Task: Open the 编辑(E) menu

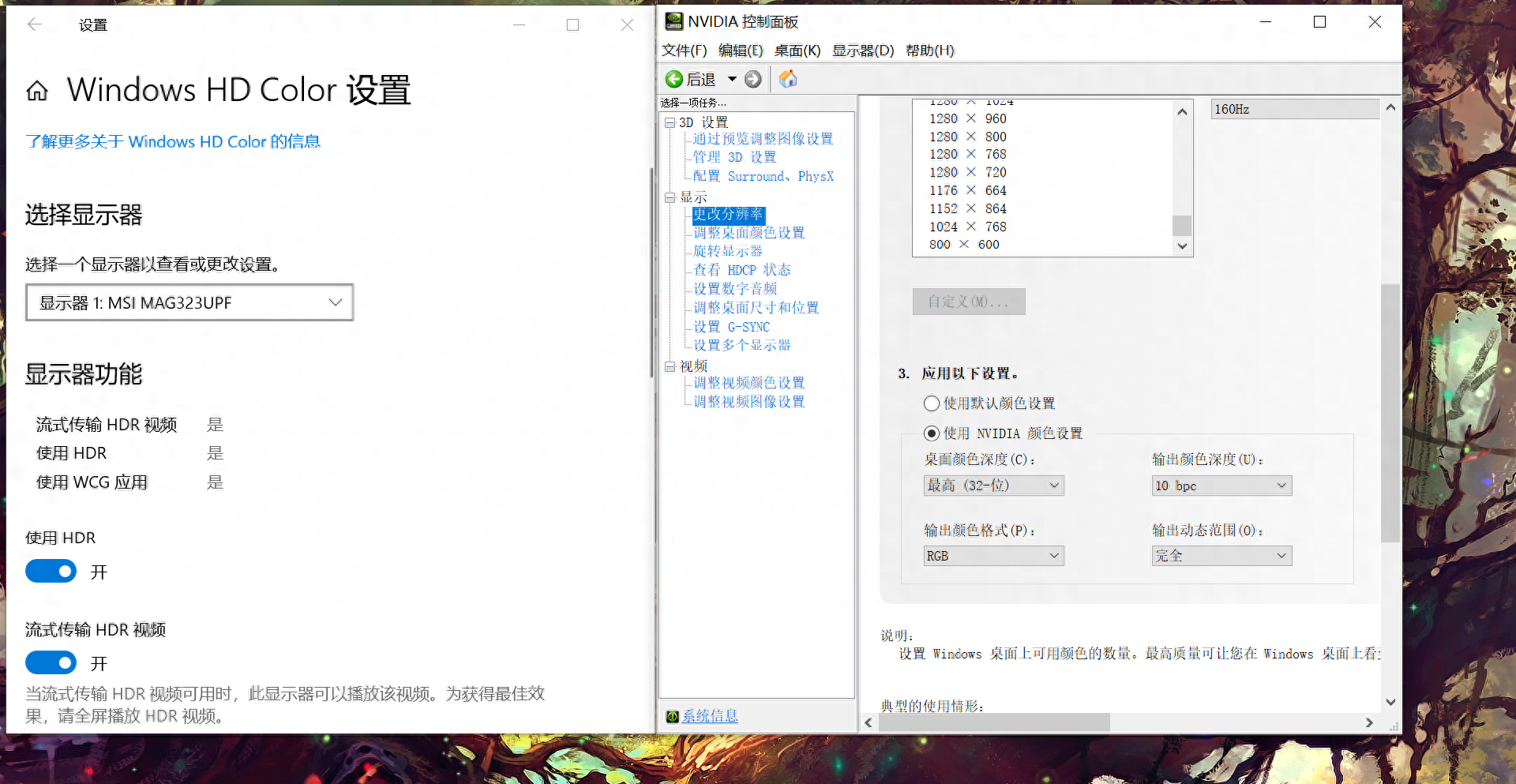Action: click(741, 51)
